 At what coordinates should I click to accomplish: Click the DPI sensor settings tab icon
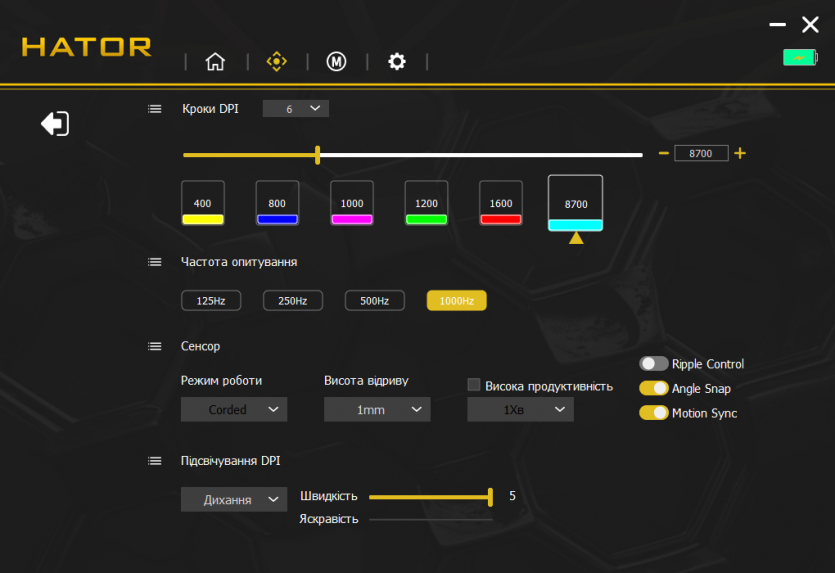pyautogui.click(x=276, y=62)
